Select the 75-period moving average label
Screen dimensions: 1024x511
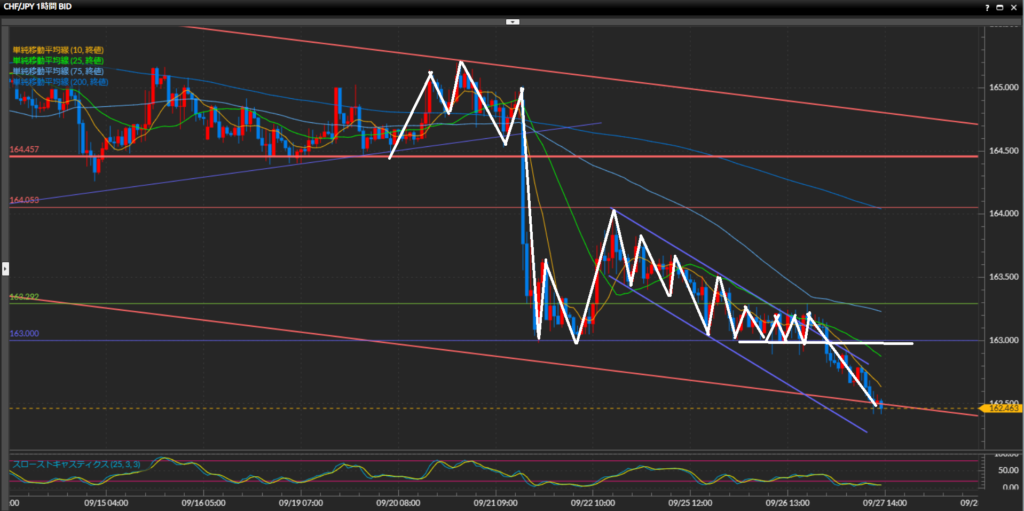[57, 70]
